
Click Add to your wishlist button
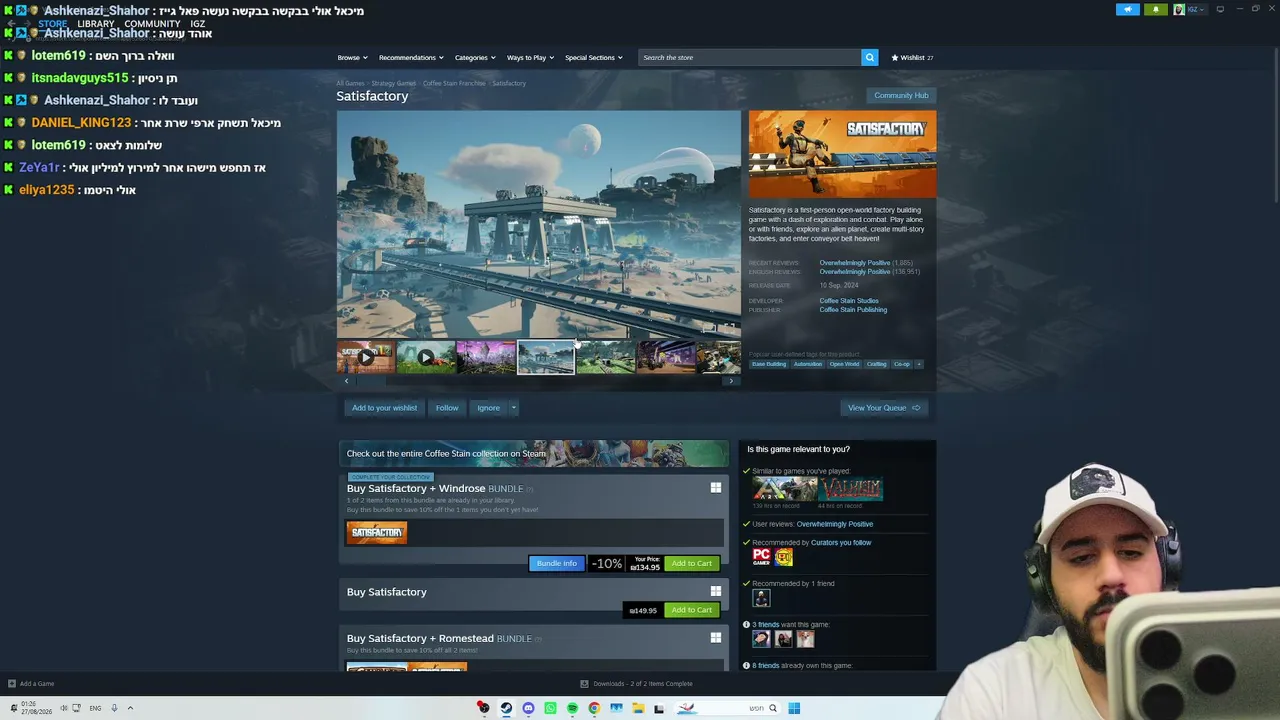click(384, 408)
